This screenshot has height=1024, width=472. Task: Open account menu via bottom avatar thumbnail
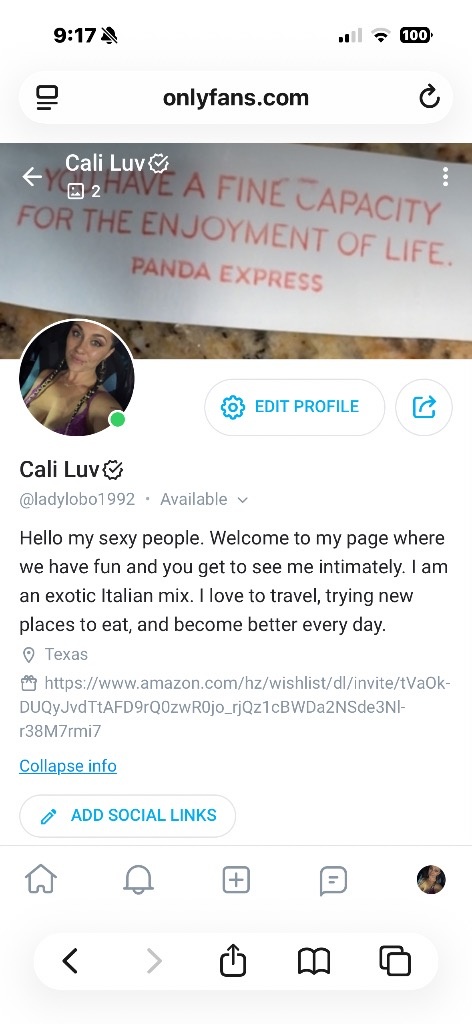(x=431, y=880)
